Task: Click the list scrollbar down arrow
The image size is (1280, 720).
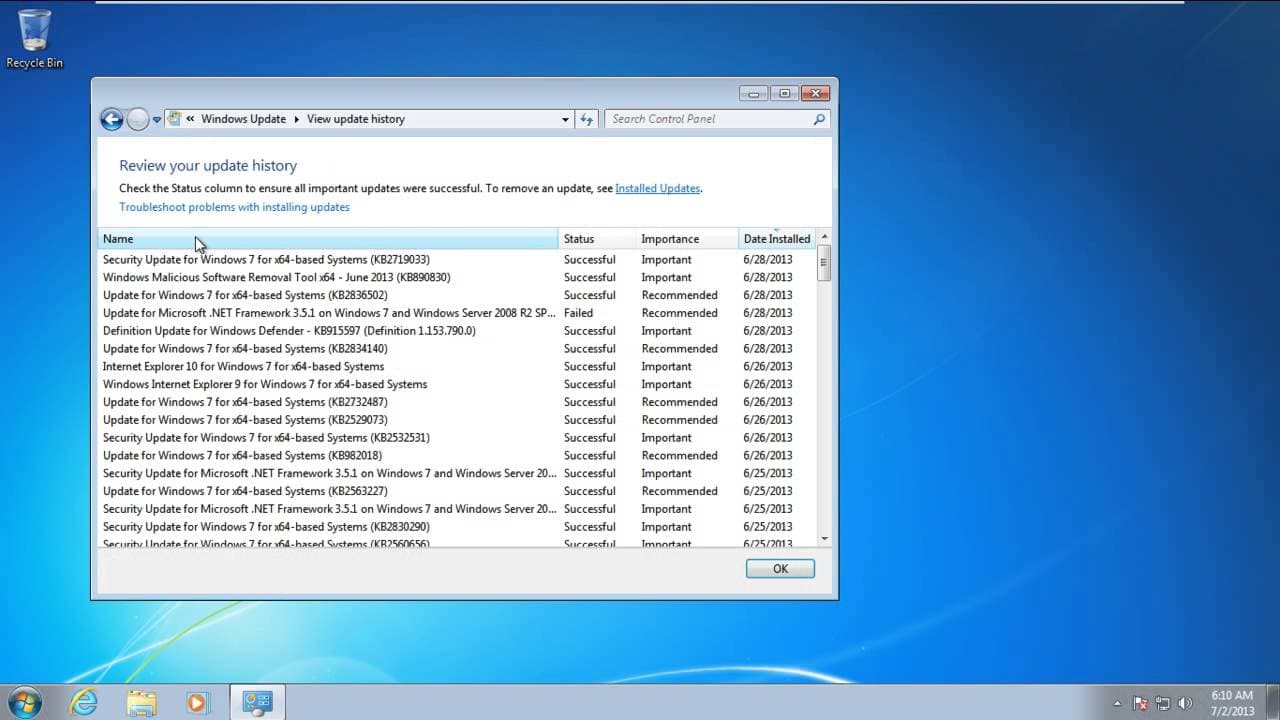Action: coord(824,539)
